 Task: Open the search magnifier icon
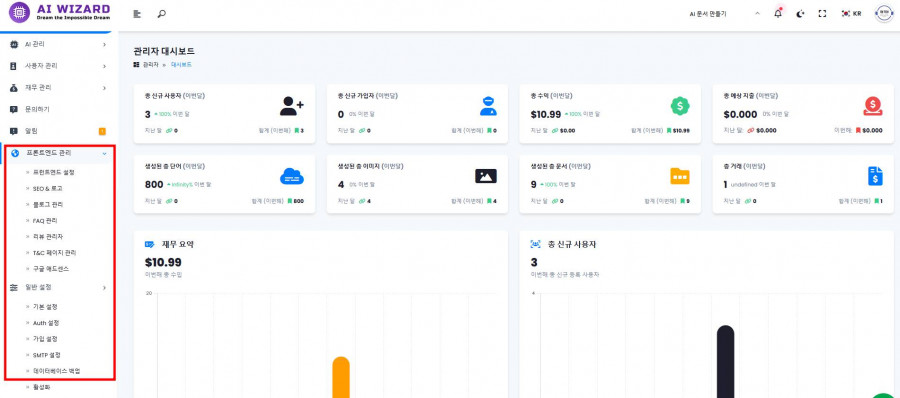162,14
